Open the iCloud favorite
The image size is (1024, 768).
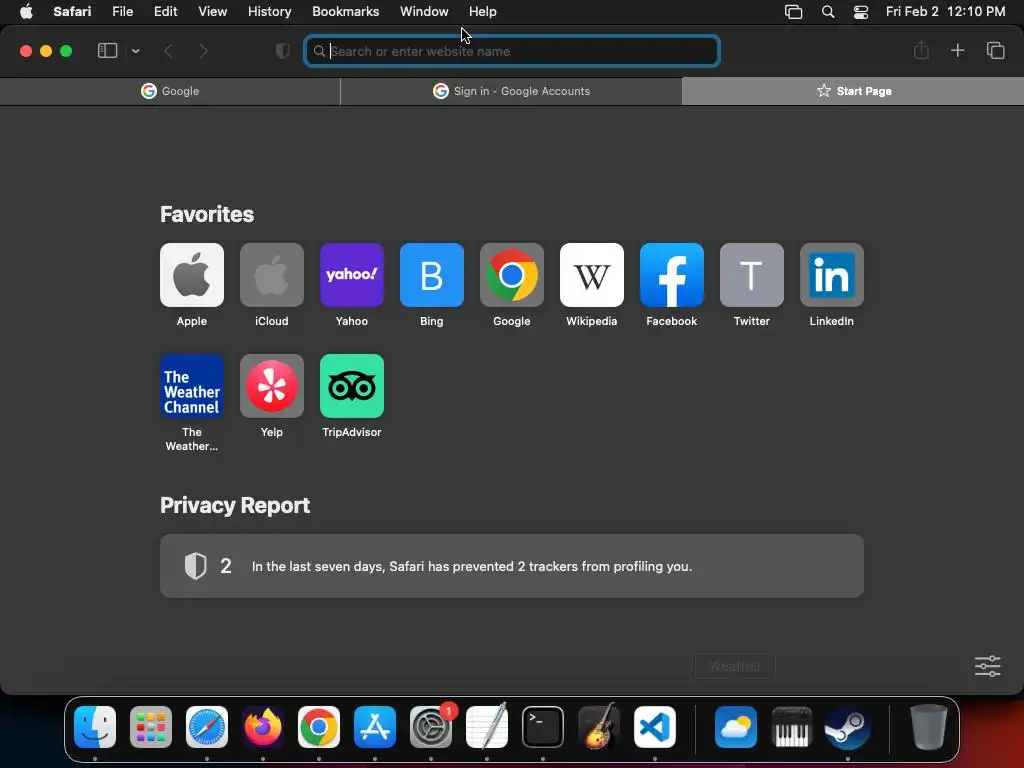(x=272, y=275)
